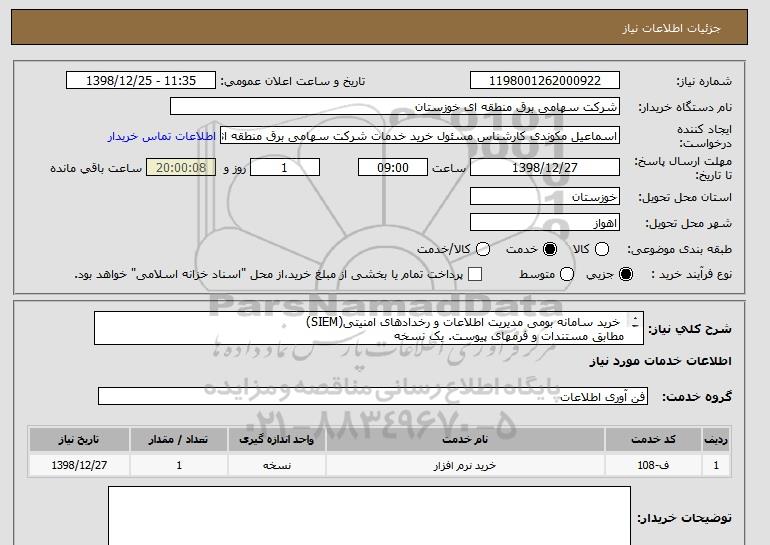Click the خوزستان delivery province field
The width and height of the screenshot is (770, 545).
[x=544, y=198]
